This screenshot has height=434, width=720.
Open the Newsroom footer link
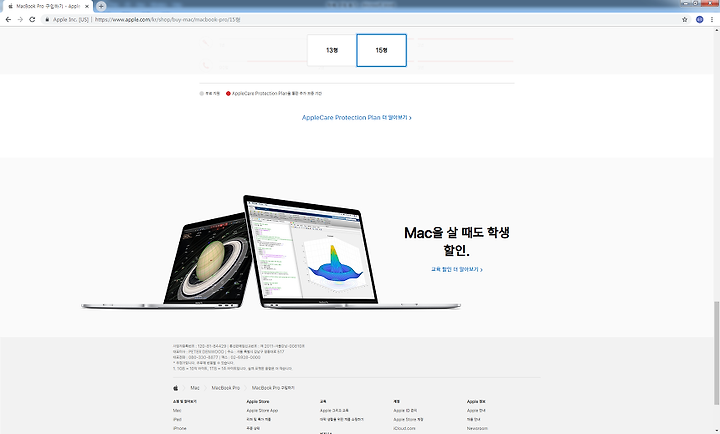click(x=477, y=428)
